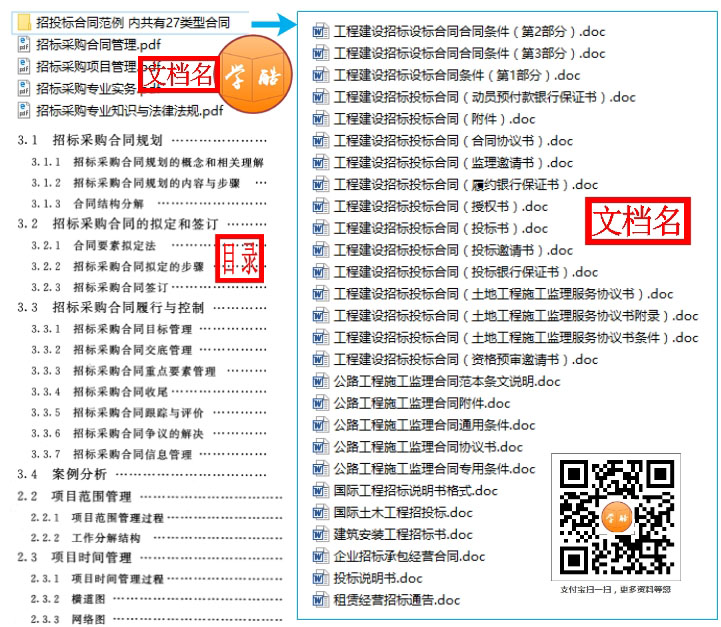Click the Word icon beside 公路工程施工监理合同附件.doc

pos(320,403)
